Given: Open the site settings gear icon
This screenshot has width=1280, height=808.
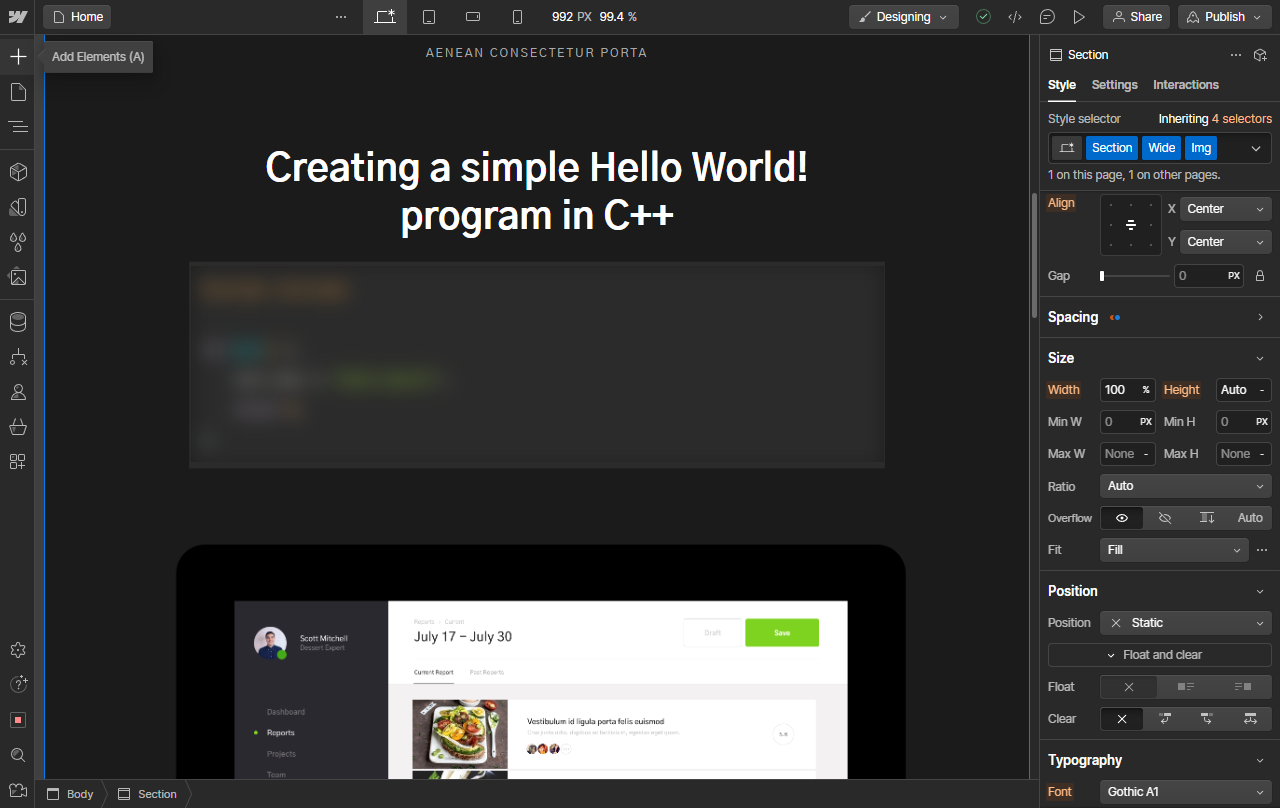Looking at the screenshot, I should pyautogui.click(x=18, y=650).
